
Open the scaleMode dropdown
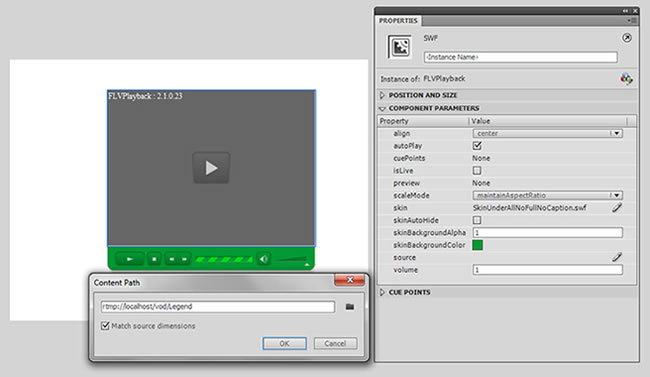[x=548, y=195]
